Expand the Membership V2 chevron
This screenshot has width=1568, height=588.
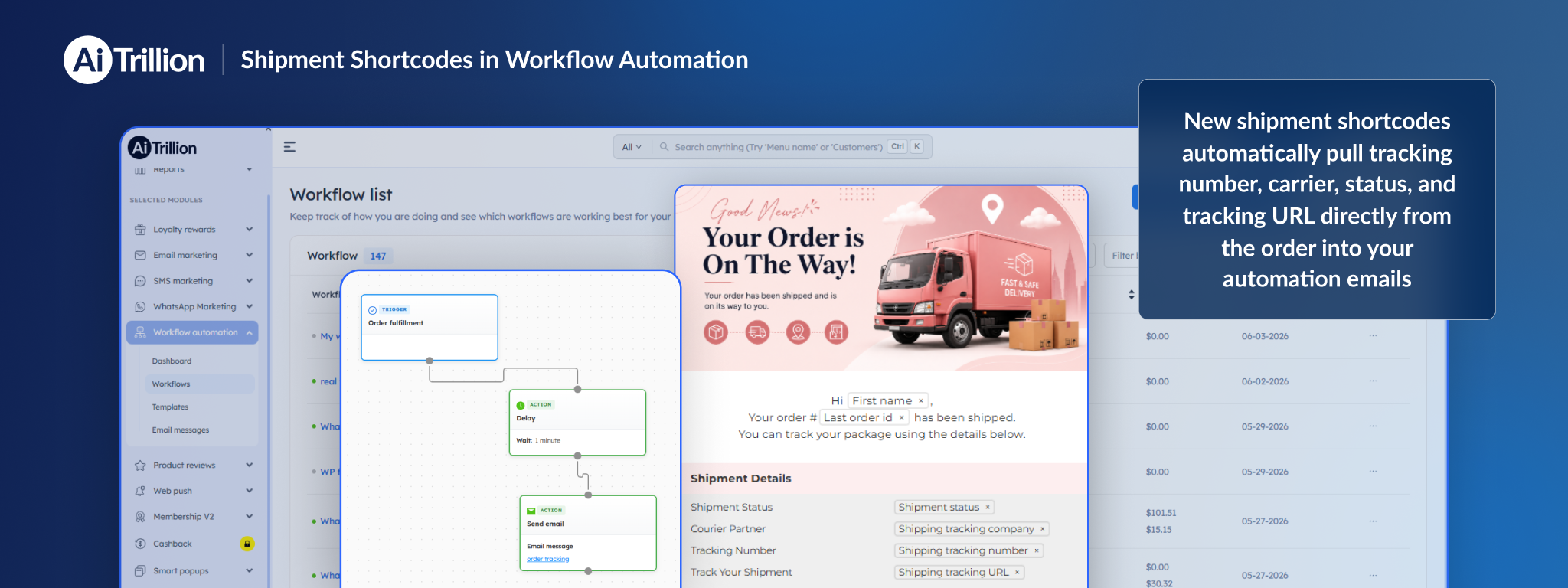(249, 517)
